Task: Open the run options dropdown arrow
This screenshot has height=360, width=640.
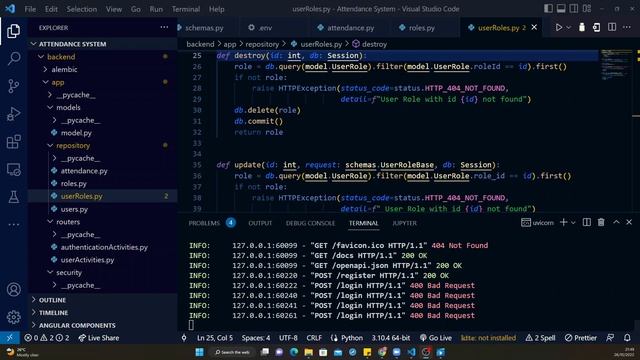Action: [568, 27]
